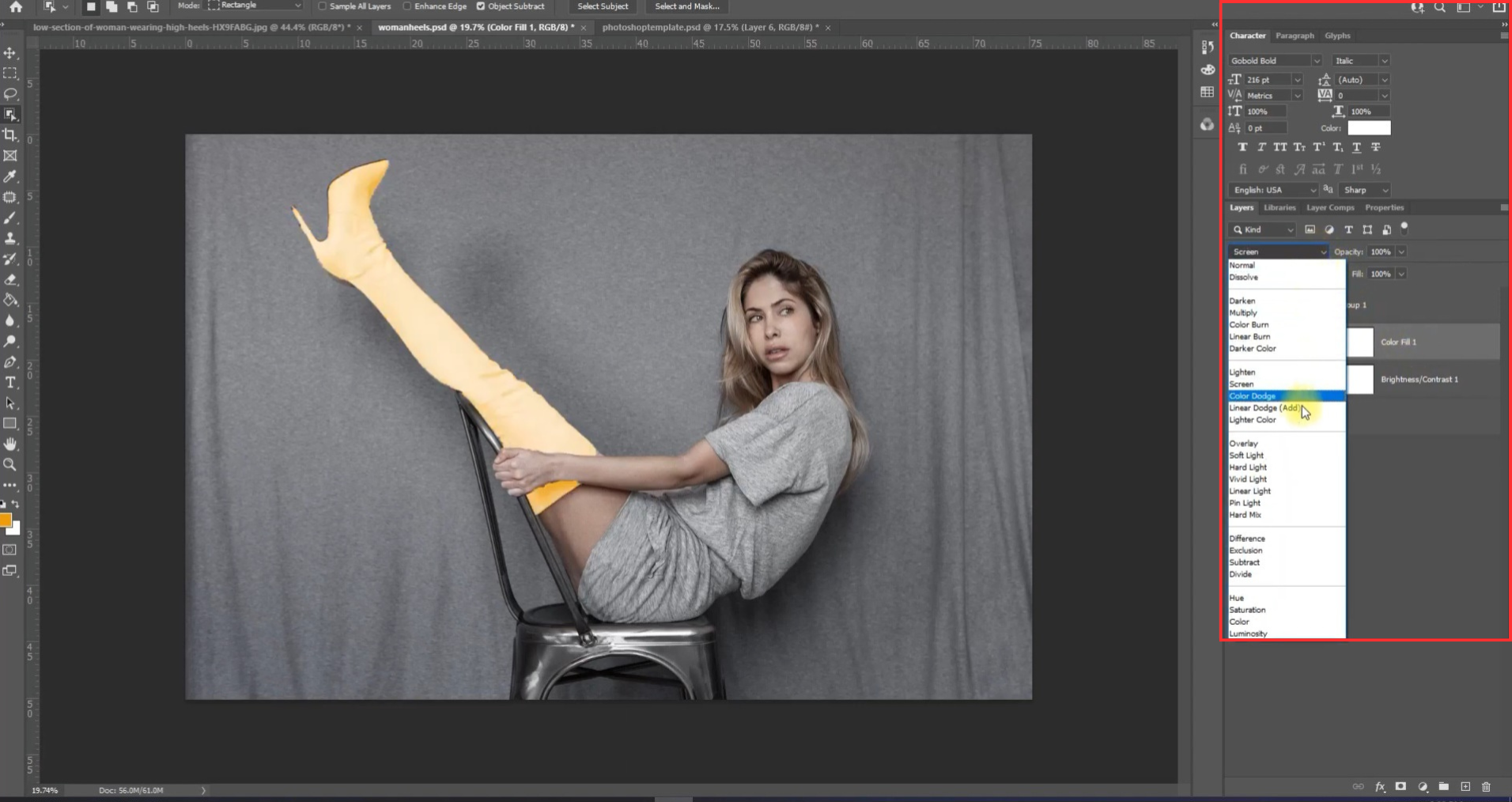Click the Select and Mask button

(x=686, y=6)
